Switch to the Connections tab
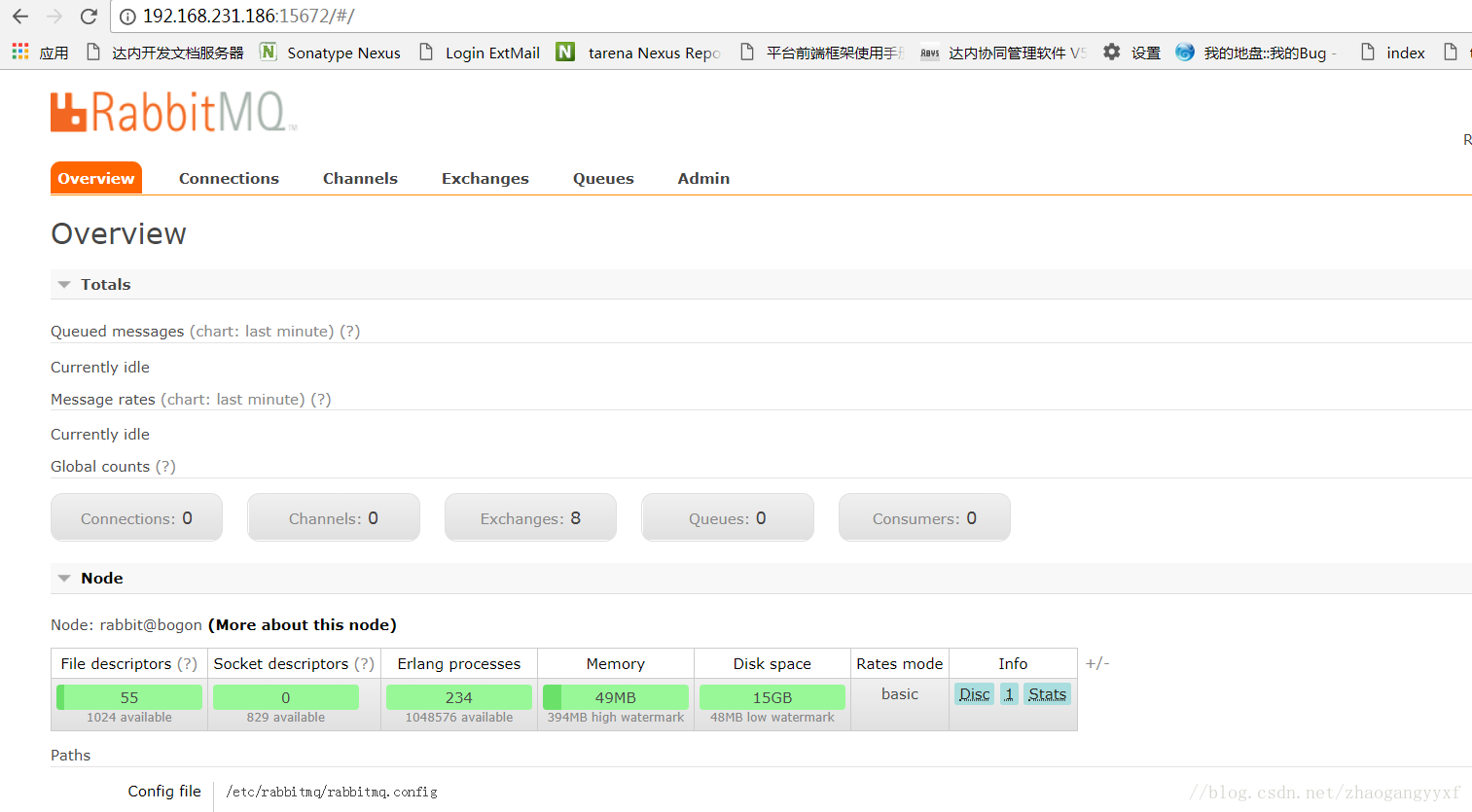 point(229,178)
